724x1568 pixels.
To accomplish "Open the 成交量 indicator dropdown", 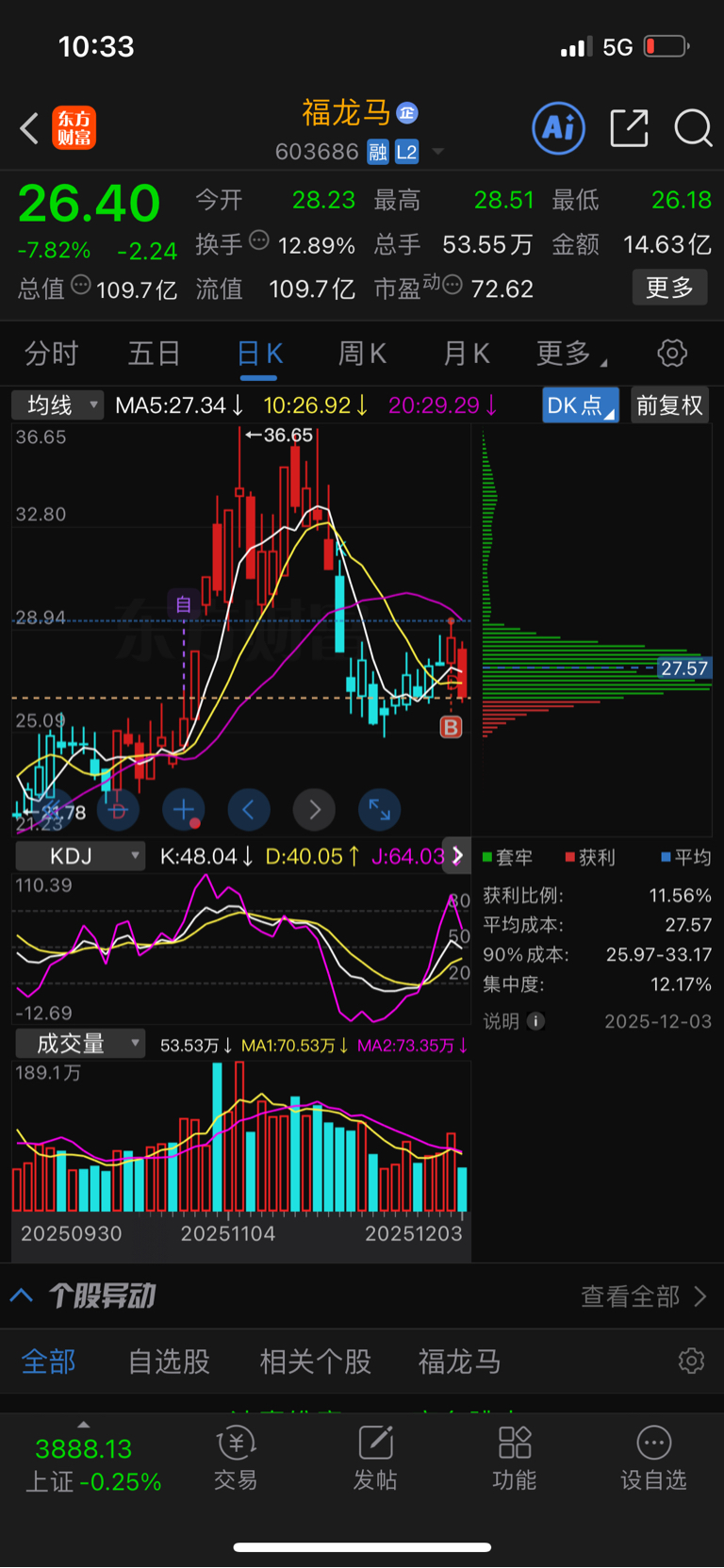I will (x=80, y=1044).
